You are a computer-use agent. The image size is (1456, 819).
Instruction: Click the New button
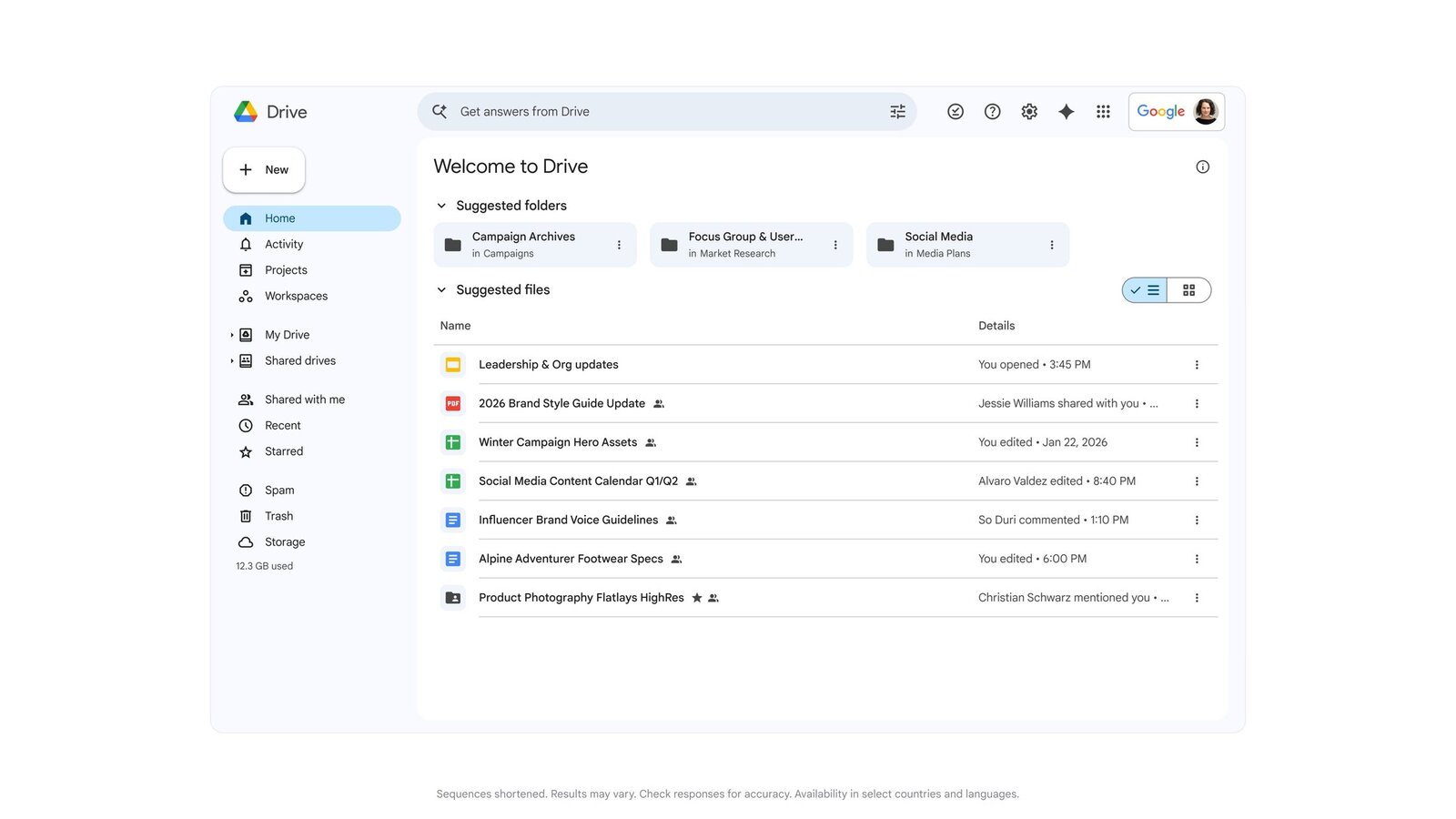[264, 170]
